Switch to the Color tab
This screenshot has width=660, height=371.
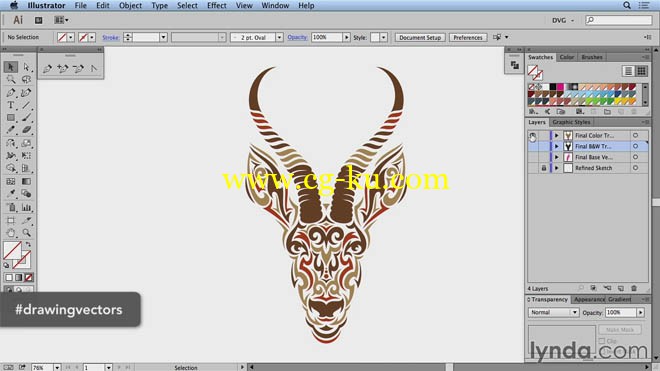point(567,57)
